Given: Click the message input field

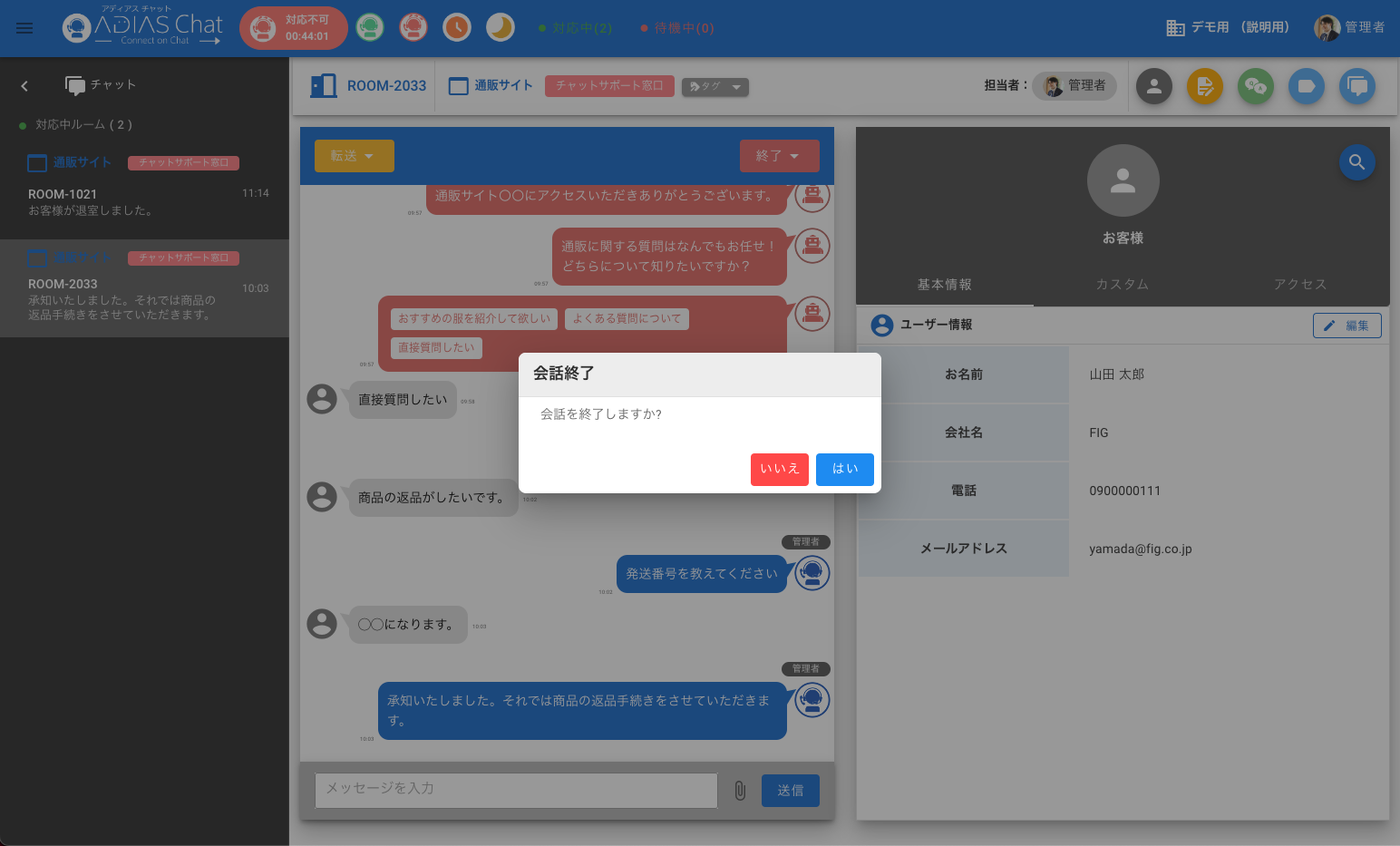Looking at the screenshot, I should click(516, 790).
